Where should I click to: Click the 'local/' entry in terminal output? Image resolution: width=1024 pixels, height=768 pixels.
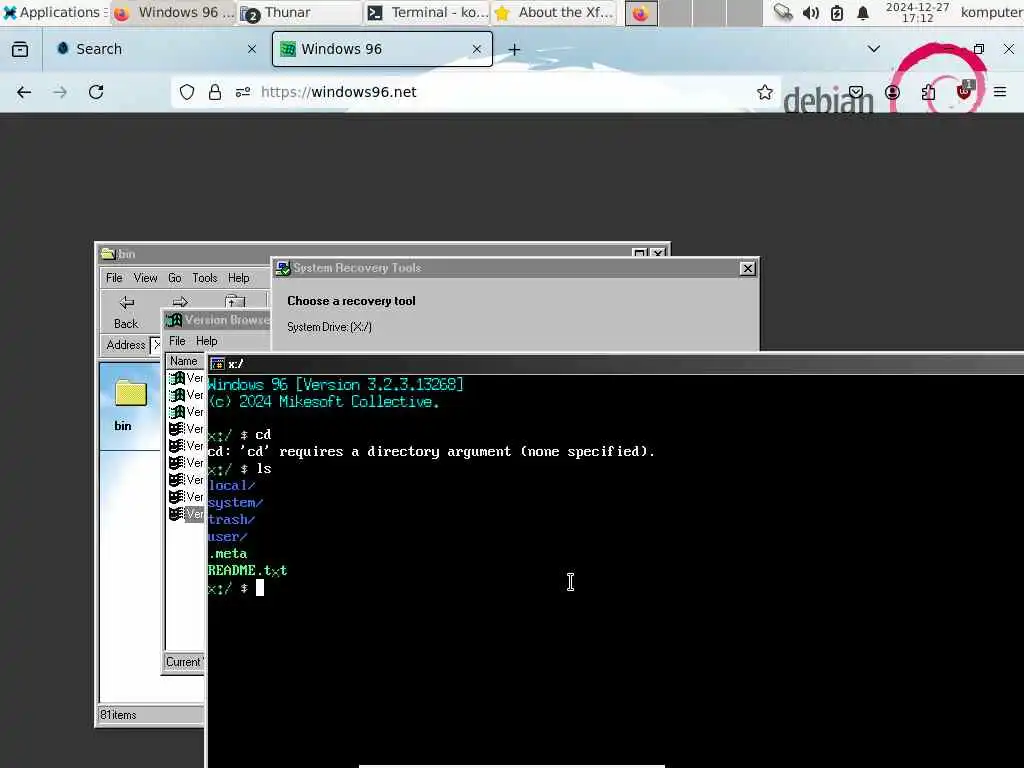point(231,485)
